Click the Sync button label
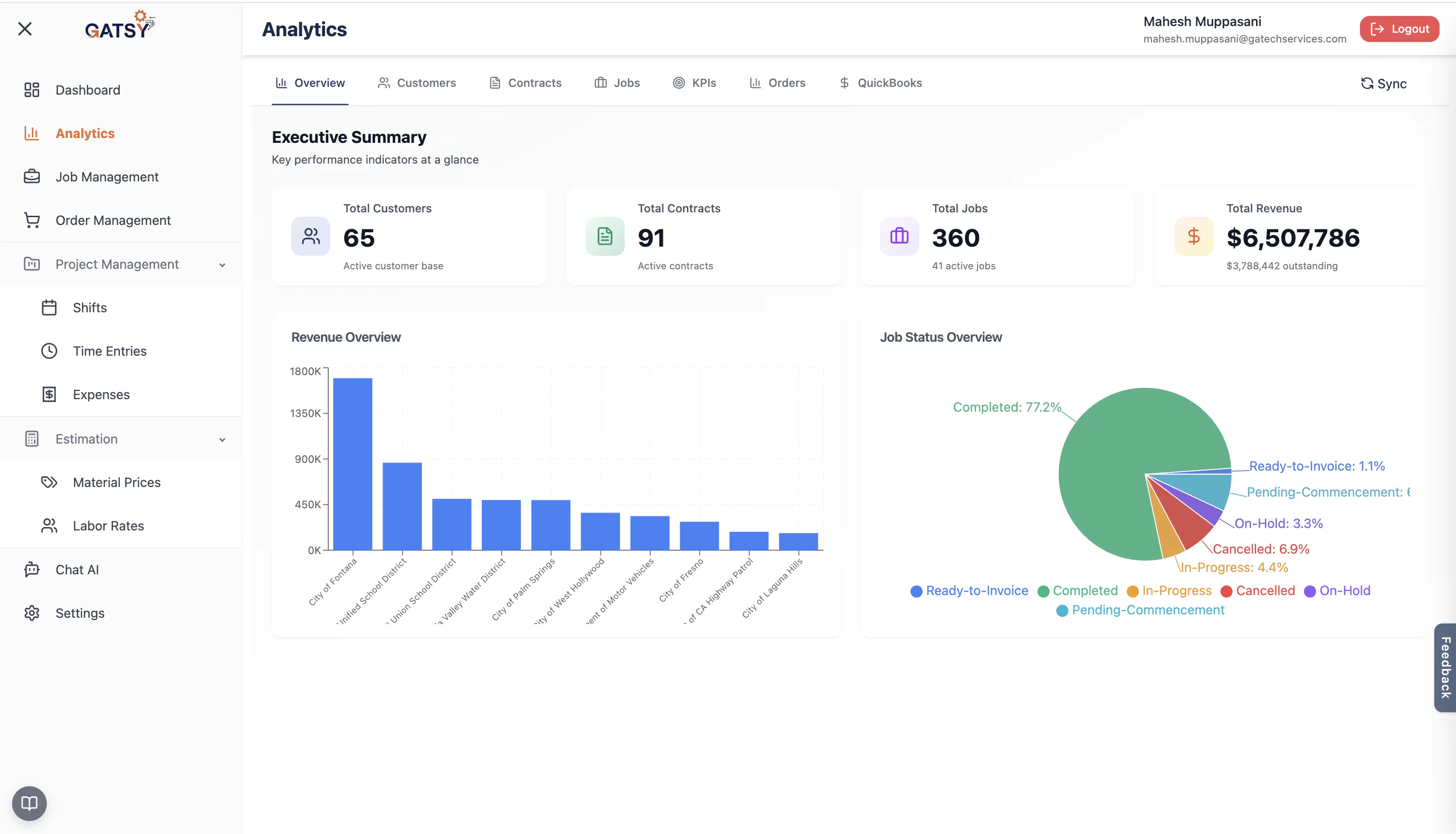1456x834 pixels. pyautogui.click(x=1392, y=83)
